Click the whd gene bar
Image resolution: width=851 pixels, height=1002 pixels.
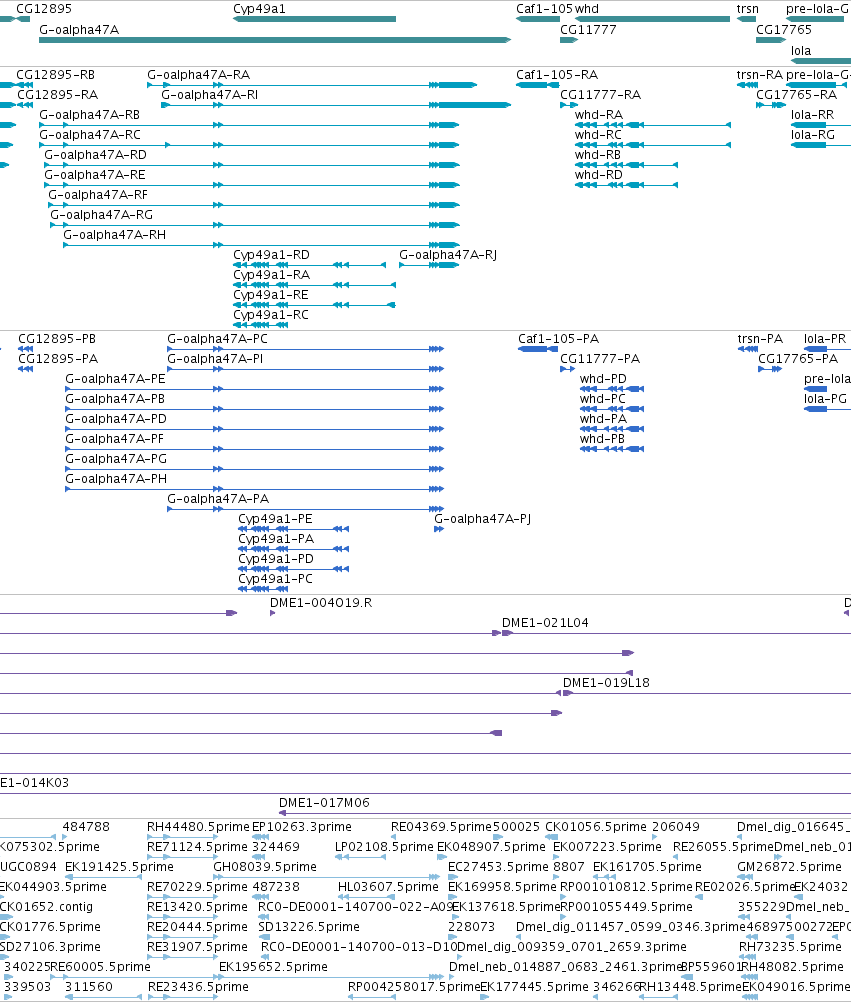point(652,19)
